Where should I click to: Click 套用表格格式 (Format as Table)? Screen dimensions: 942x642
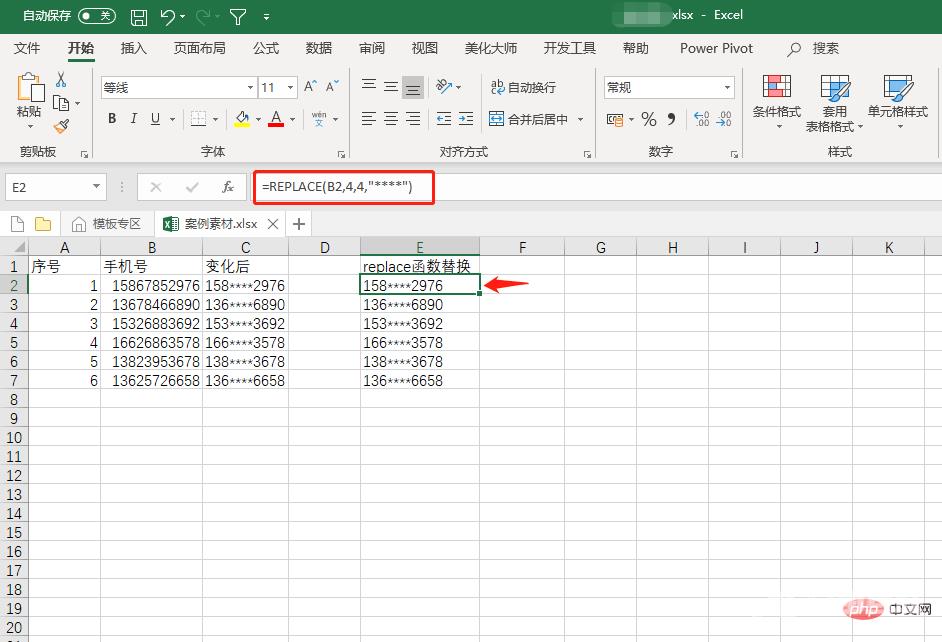tap(835, 100)
